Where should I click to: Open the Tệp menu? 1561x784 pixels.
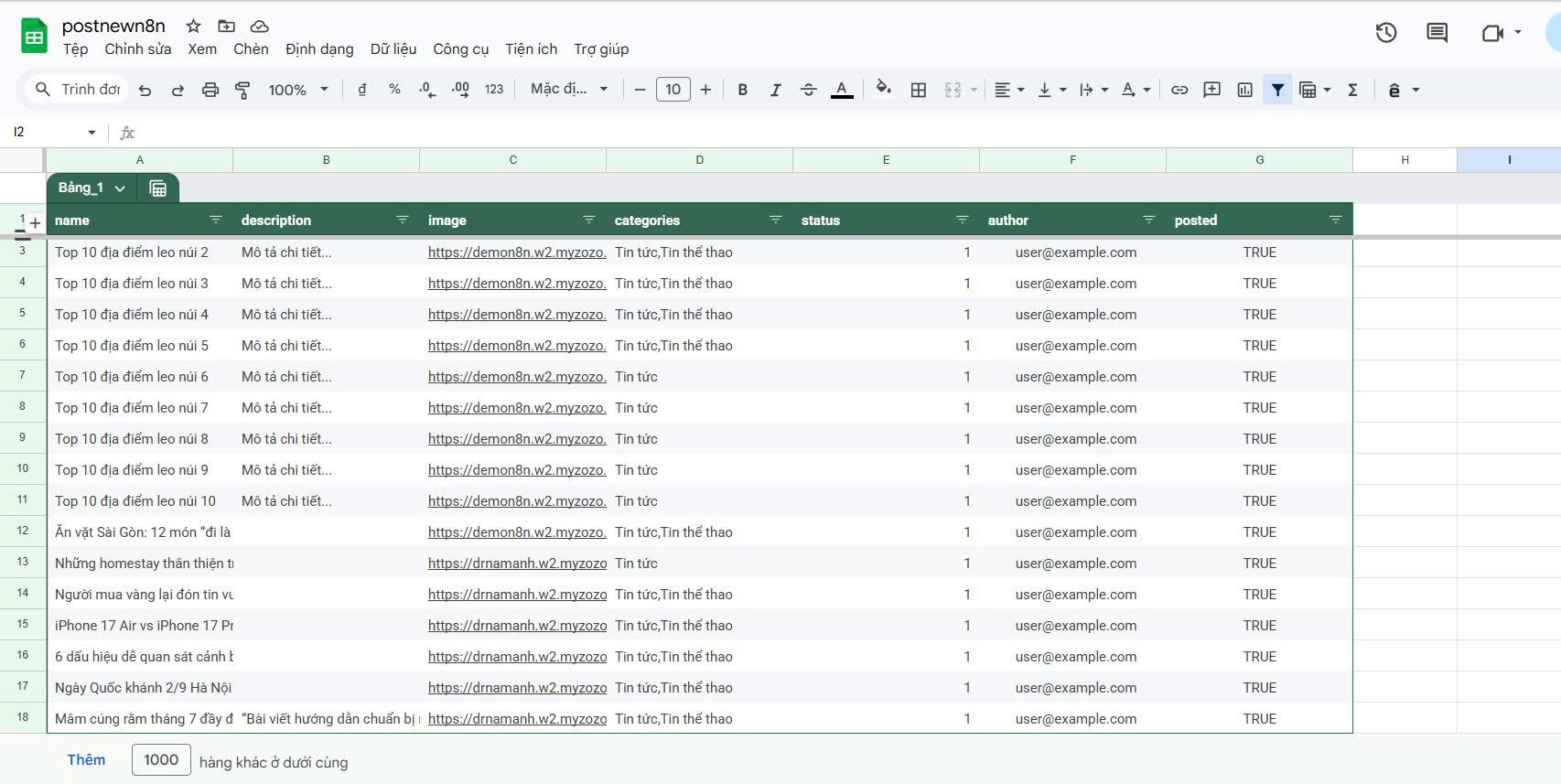point(75,49)
